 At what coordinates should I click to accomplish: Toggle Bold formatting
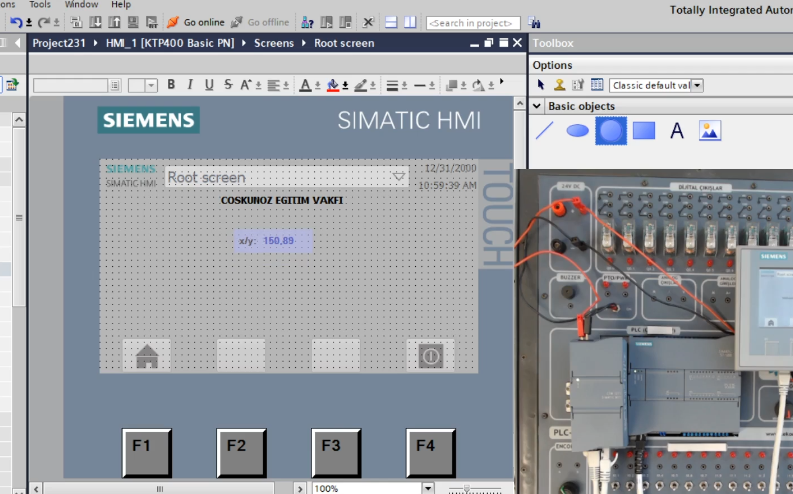click(171, 84)
